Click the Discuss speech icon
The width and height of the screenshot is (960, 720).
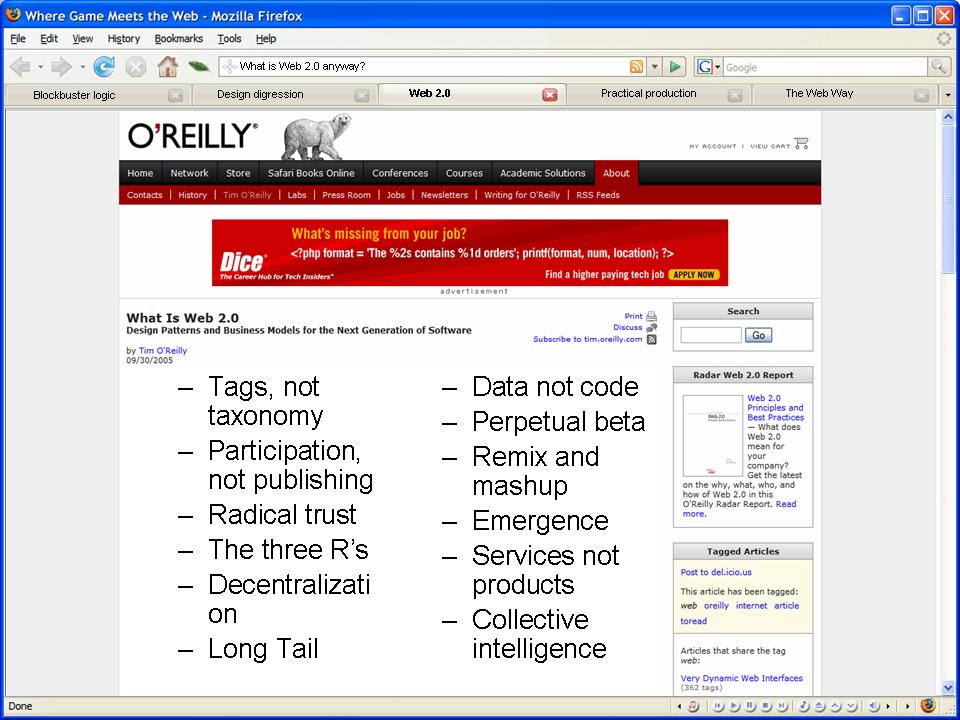(651, 328)
